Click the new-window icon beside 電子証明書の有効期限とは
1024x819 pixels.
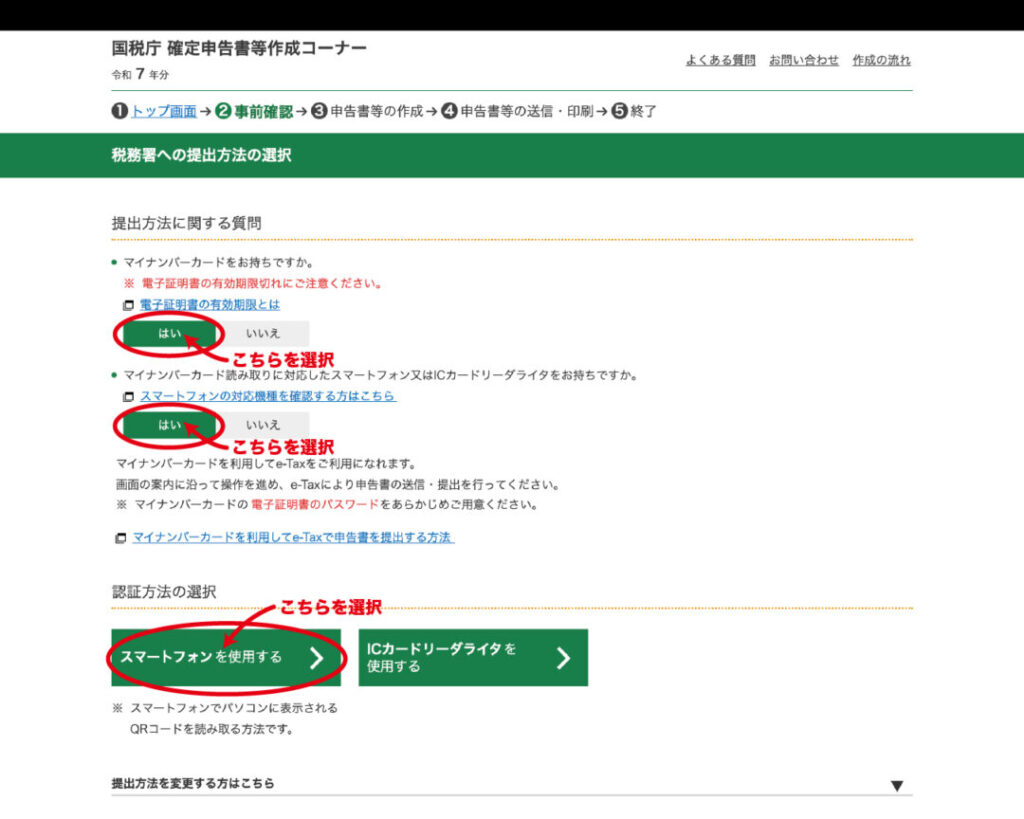pyautogui.click(x=127, y=305)
